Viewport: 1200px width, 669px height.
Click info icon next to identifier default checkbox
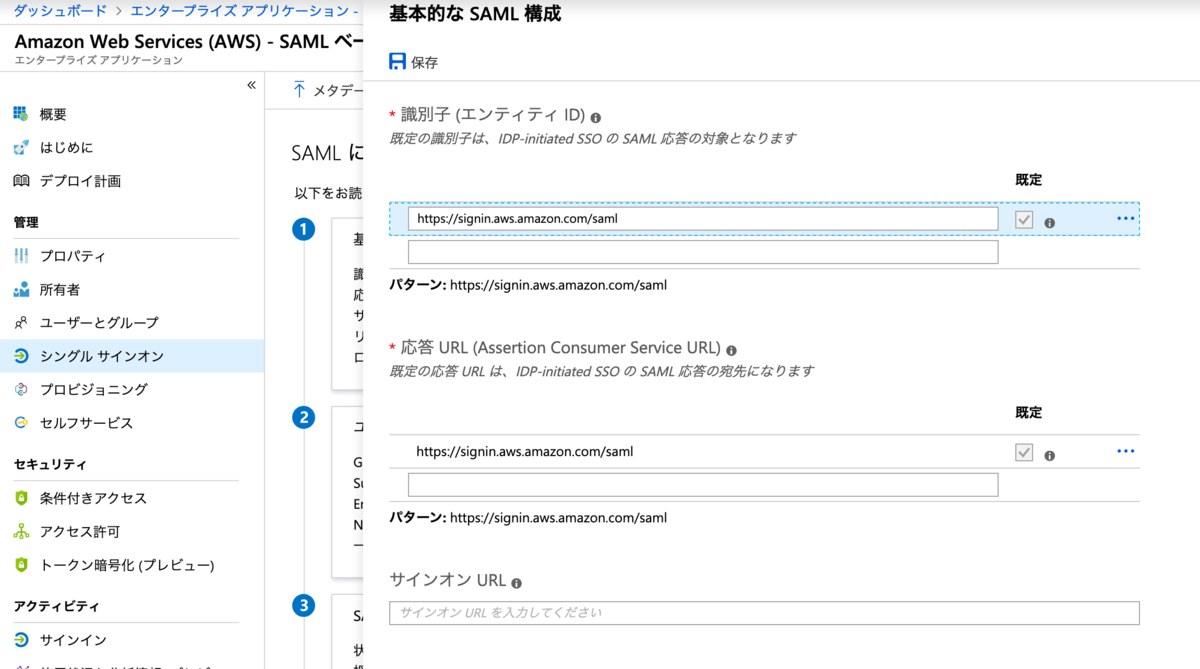(1049, 223)
